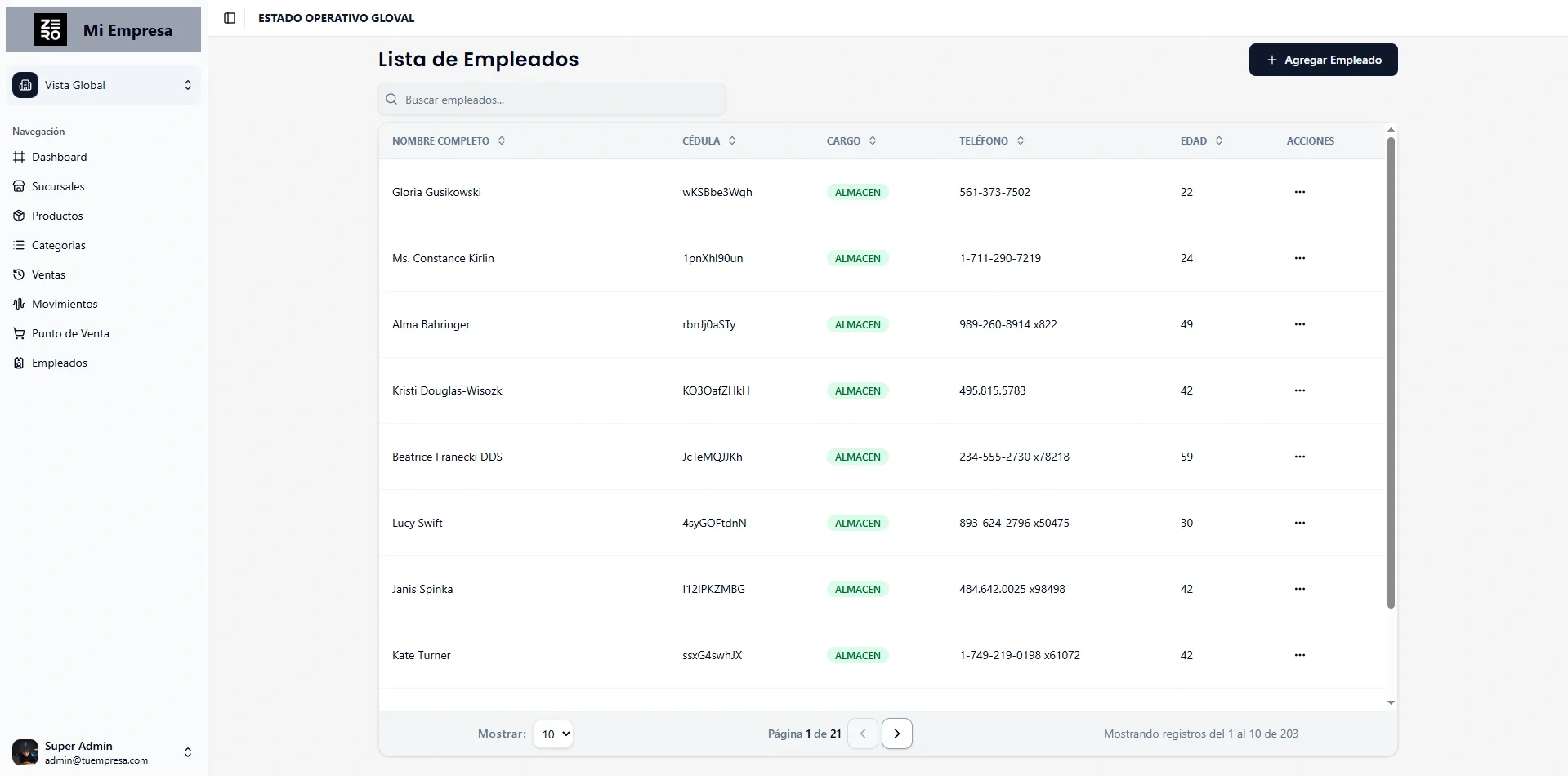
Task: Click the Buscar empleados search field
Action: point(552,99)
